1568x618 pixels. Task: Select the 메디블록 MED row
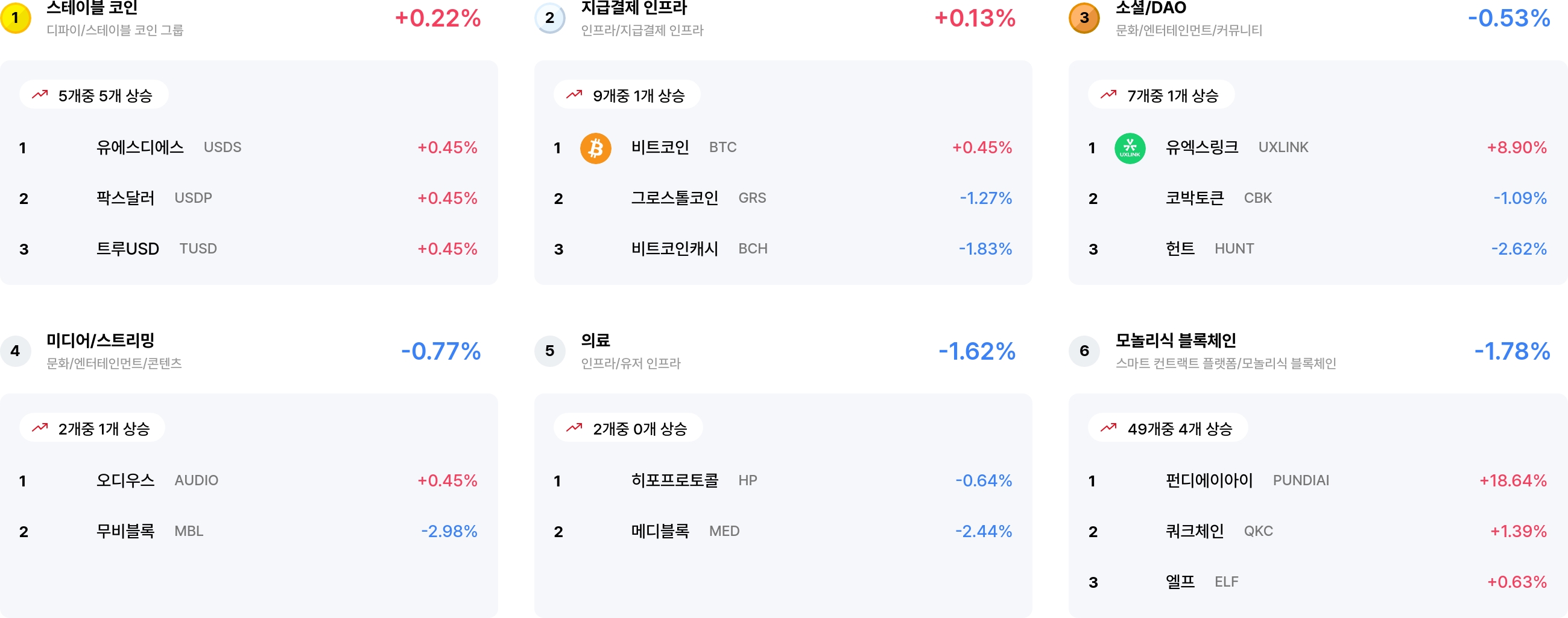point(783,531)
